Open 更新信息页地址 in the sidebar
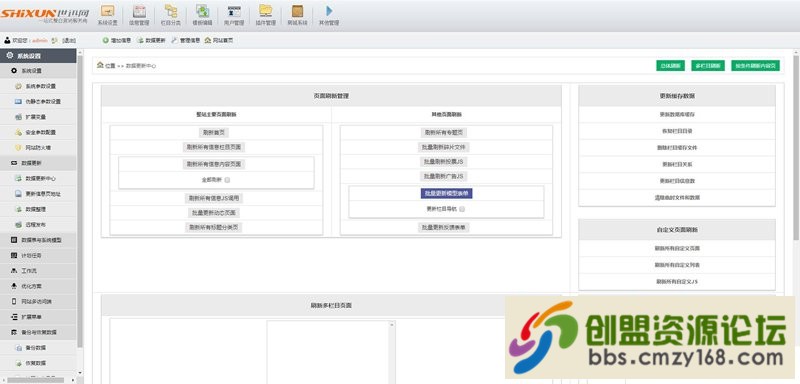Image resolution: width=800 pixels, height=384 pixels. tap(39, 194)
